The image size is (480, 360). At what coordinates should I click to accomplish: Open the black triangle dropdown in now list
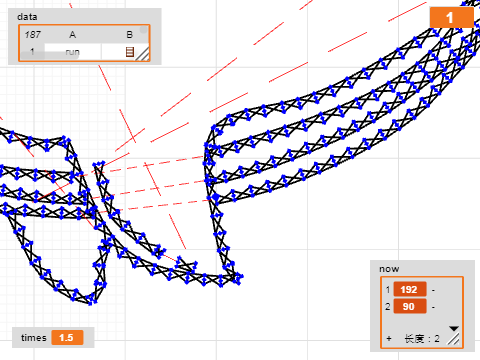tap(454, 329)
